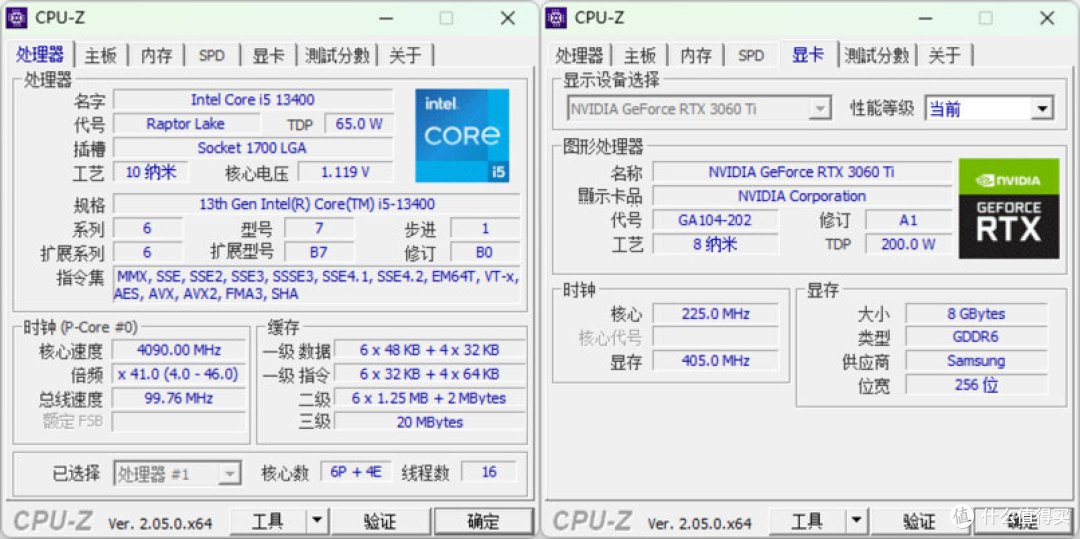This screenshot has width=1080, height=539.
Task: Open the 性能等级 dropdown showing 当前
Action: 989,109
